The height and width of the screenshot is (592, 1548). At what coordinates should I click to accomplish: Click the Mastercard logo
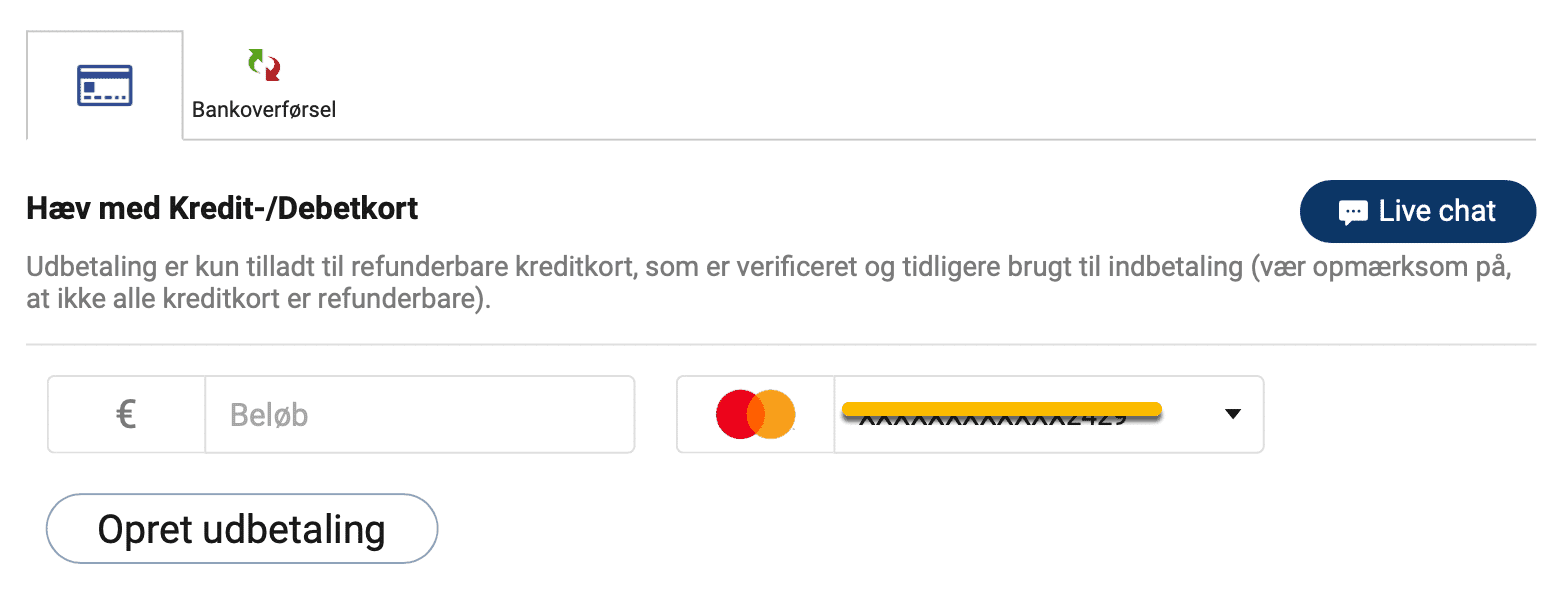click(756, 414)
